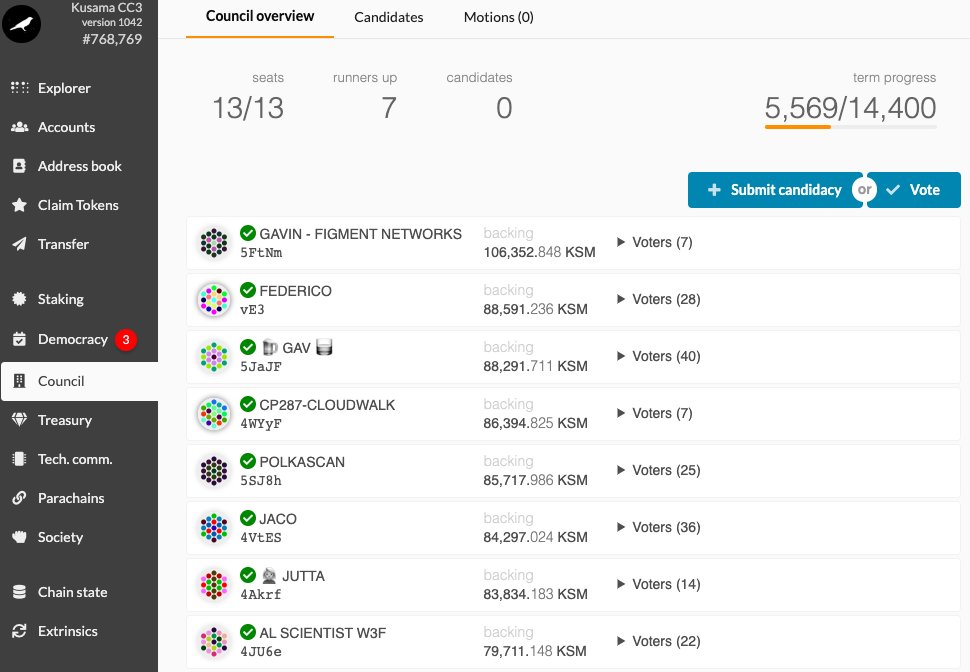Viewport: 970px width, 672px height.
Task: Expand Voters (28) for FEDERICO
Action: point(658,299)
